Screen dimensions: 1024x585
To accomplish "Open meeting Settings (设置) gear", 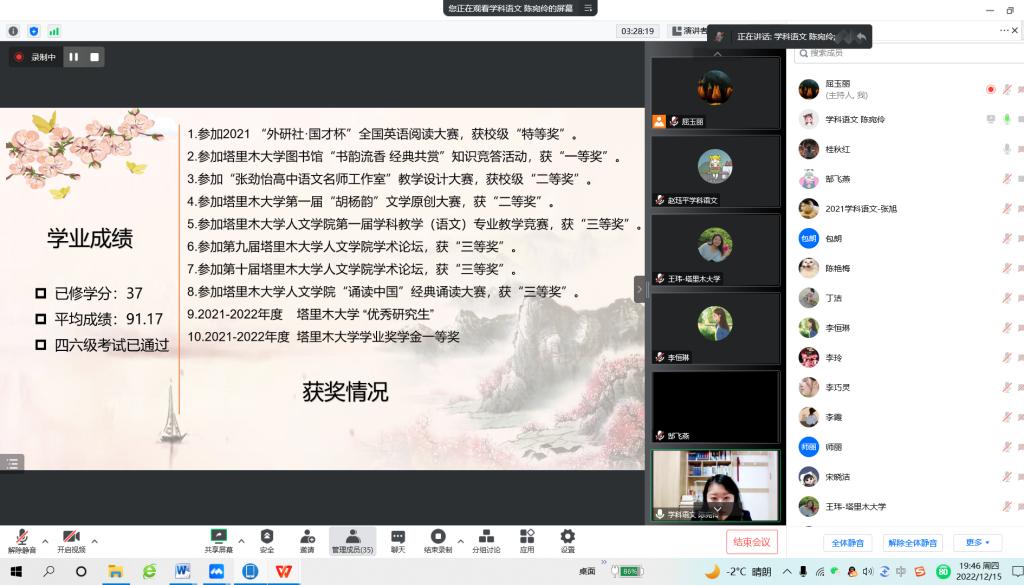I will [x=567, y=537].
